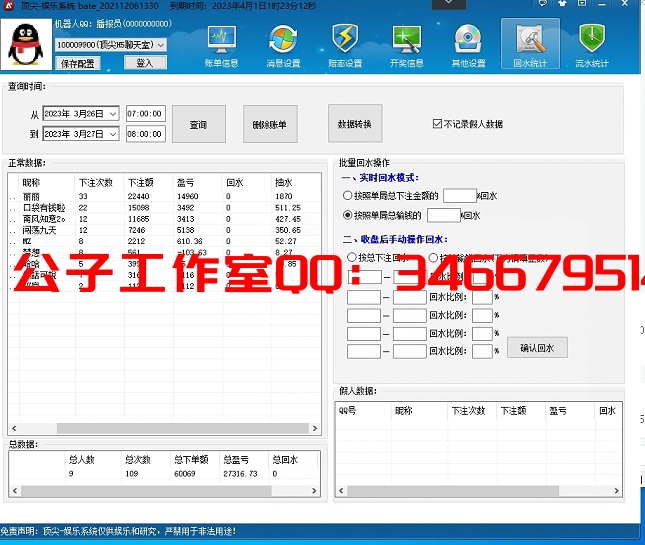This screenshot has width=645, height=545.
Task: Select the 南风知意 row
Action: pos(164,219)
